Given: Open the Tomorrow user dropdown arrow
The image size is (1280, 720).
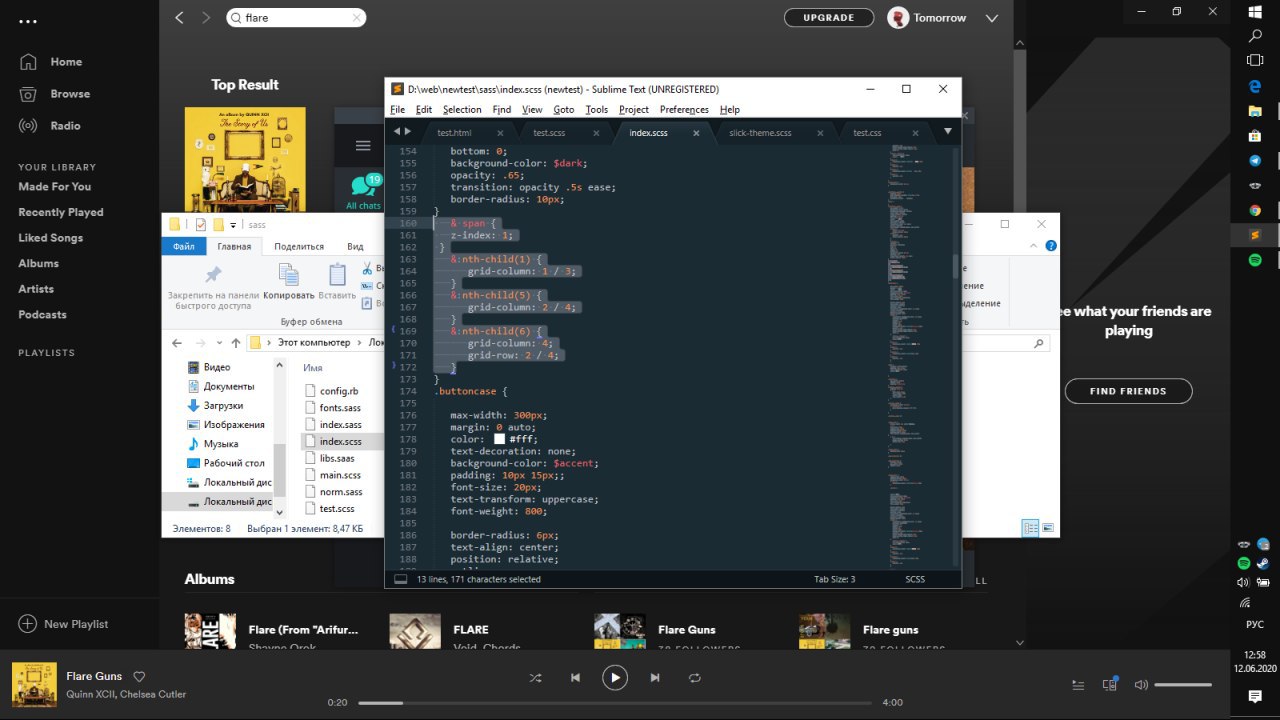Looking at the screenshot, I should (x=992, y=18).
